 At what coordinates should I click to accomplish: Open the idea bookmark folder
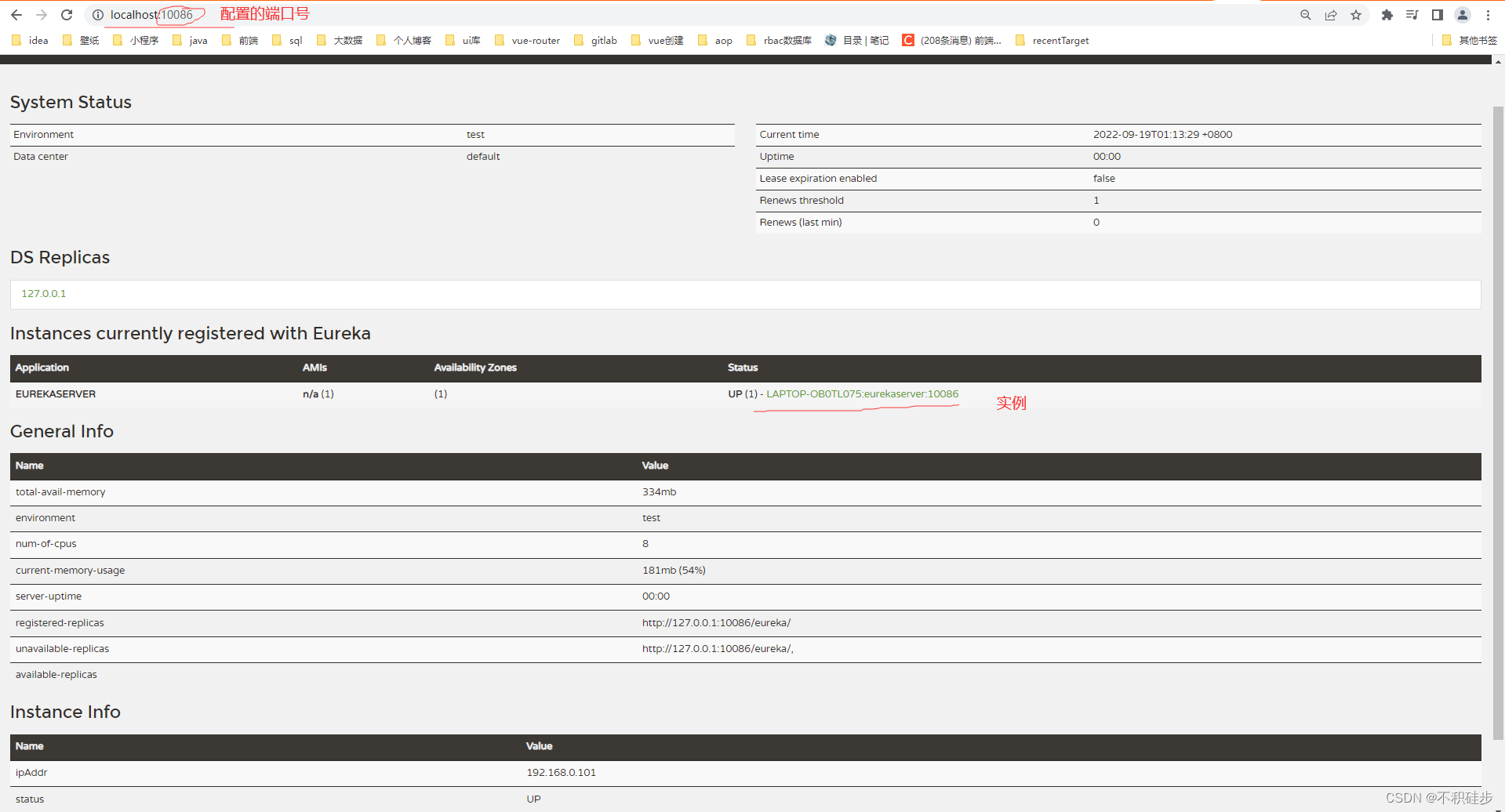[x=30, y=41]
